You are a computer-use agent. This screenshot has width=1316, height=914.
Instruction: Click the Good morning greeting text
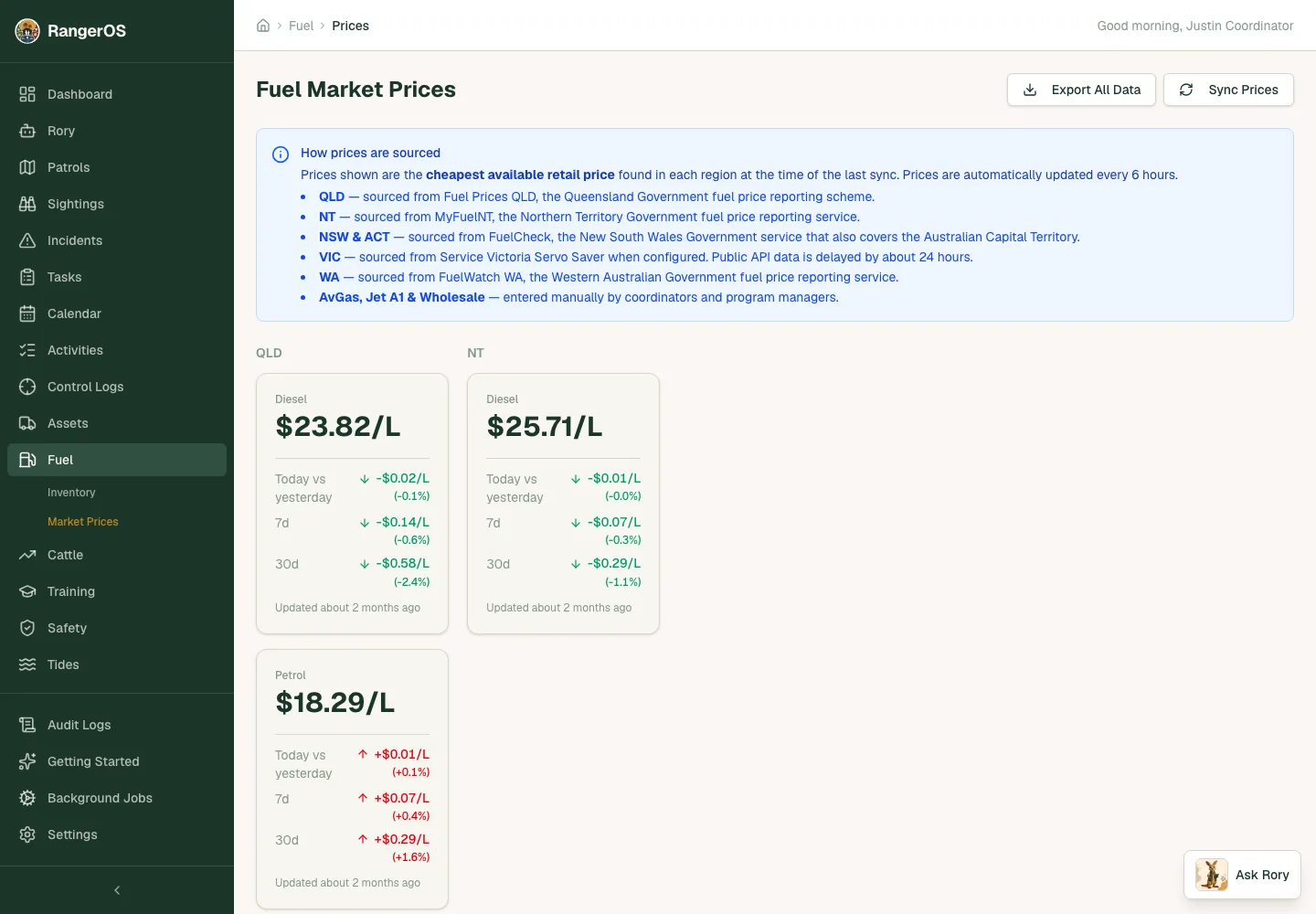click(x=1195, y=26)
